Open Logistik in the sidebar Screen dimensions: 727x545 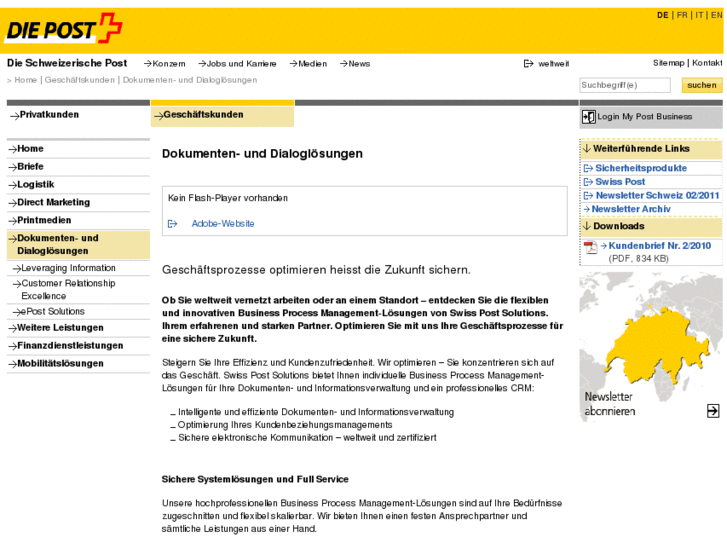tap(78, 185)
